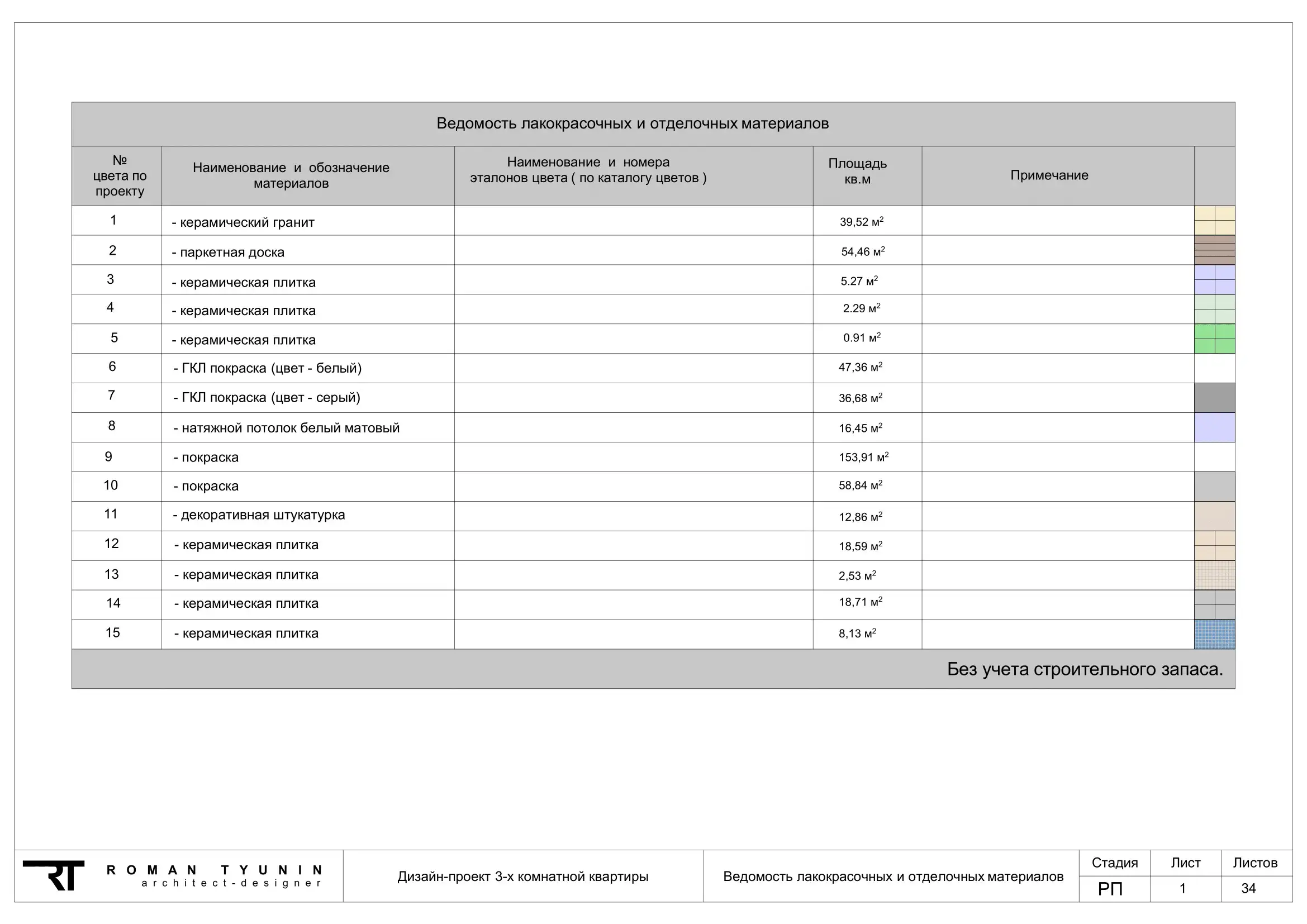Viewport: 1307px width, 924px height.
Task: Click the Лист header in title block
Action: click(1186, 863)
